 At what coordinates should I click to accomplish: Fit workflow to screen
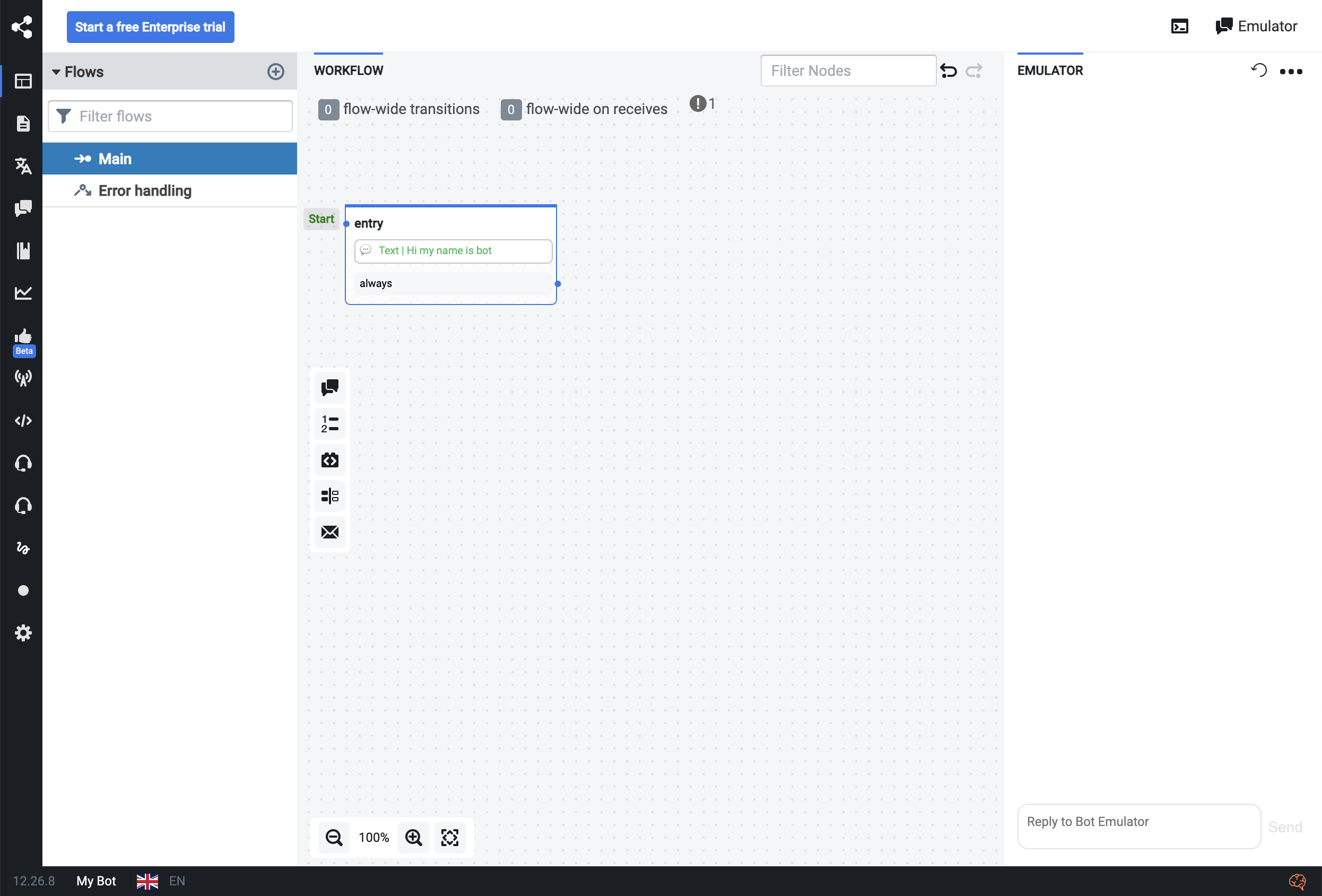click(449, 837)
